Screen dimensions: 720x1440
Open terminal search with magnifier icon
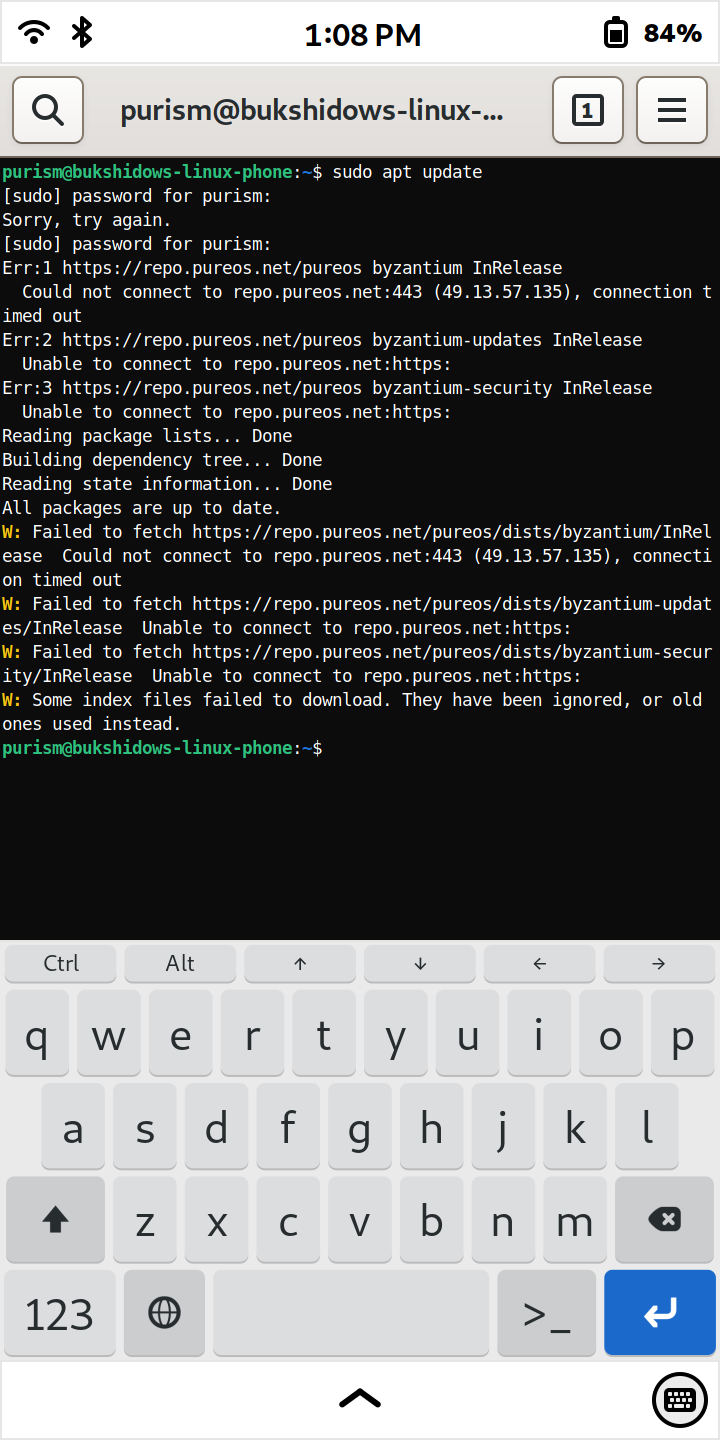pos(48,110)
